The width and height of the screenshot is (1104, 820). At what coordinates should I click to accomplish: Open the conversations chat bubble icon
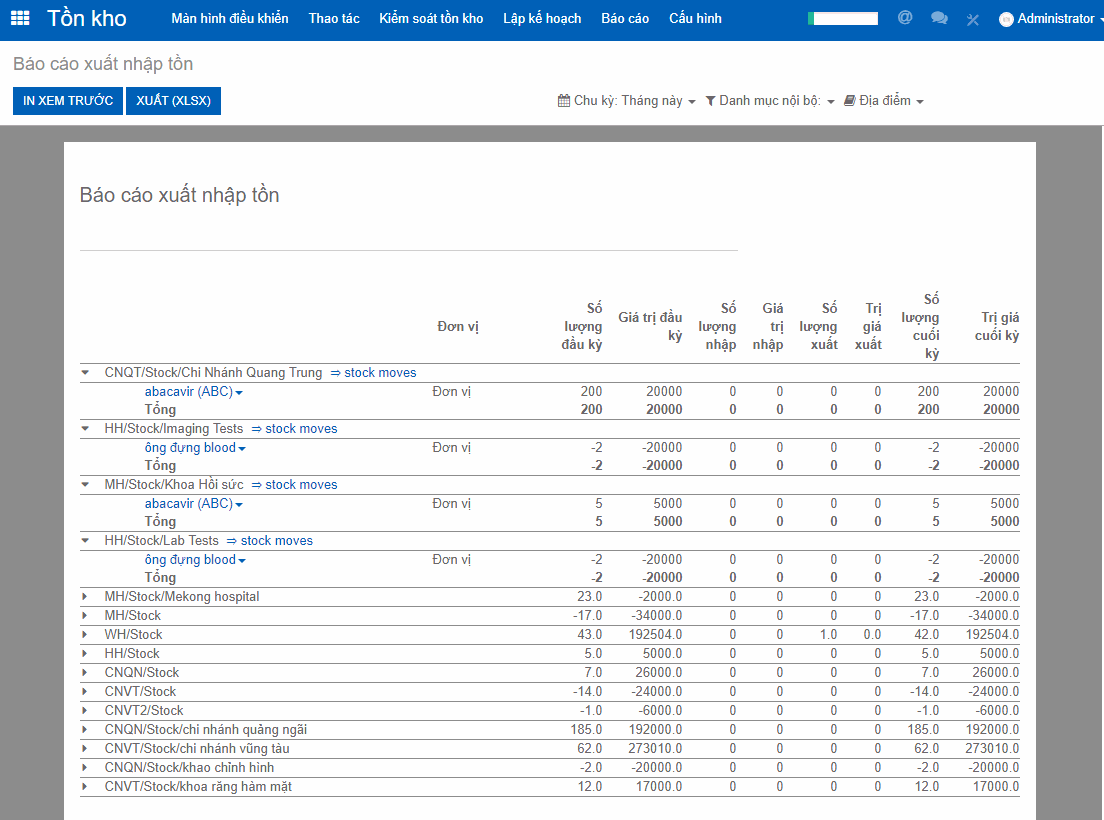(939, 19)
